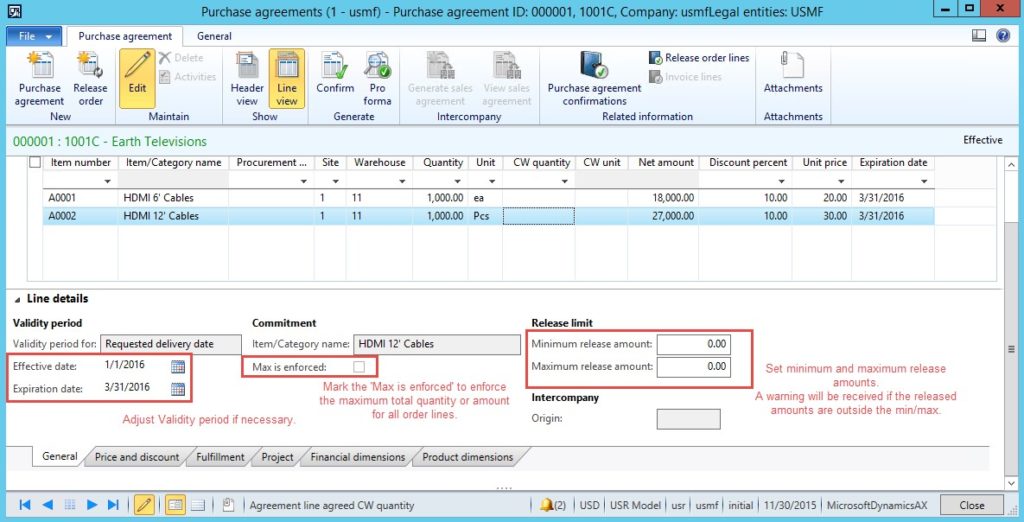The height and width of the screenshot is (522, 1024).
Task: Click the vertical scrollbar down arrow
Action: 1013,483
